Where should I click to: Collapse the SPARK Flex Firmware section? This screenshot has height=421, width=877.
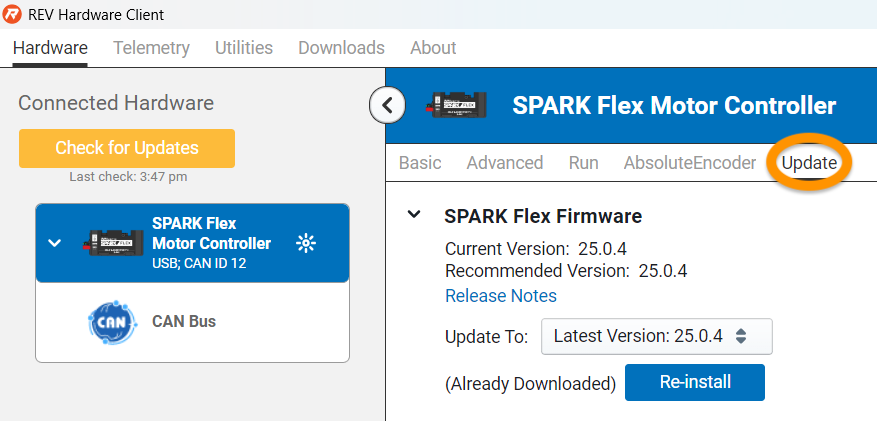click(x=414, y=214)
